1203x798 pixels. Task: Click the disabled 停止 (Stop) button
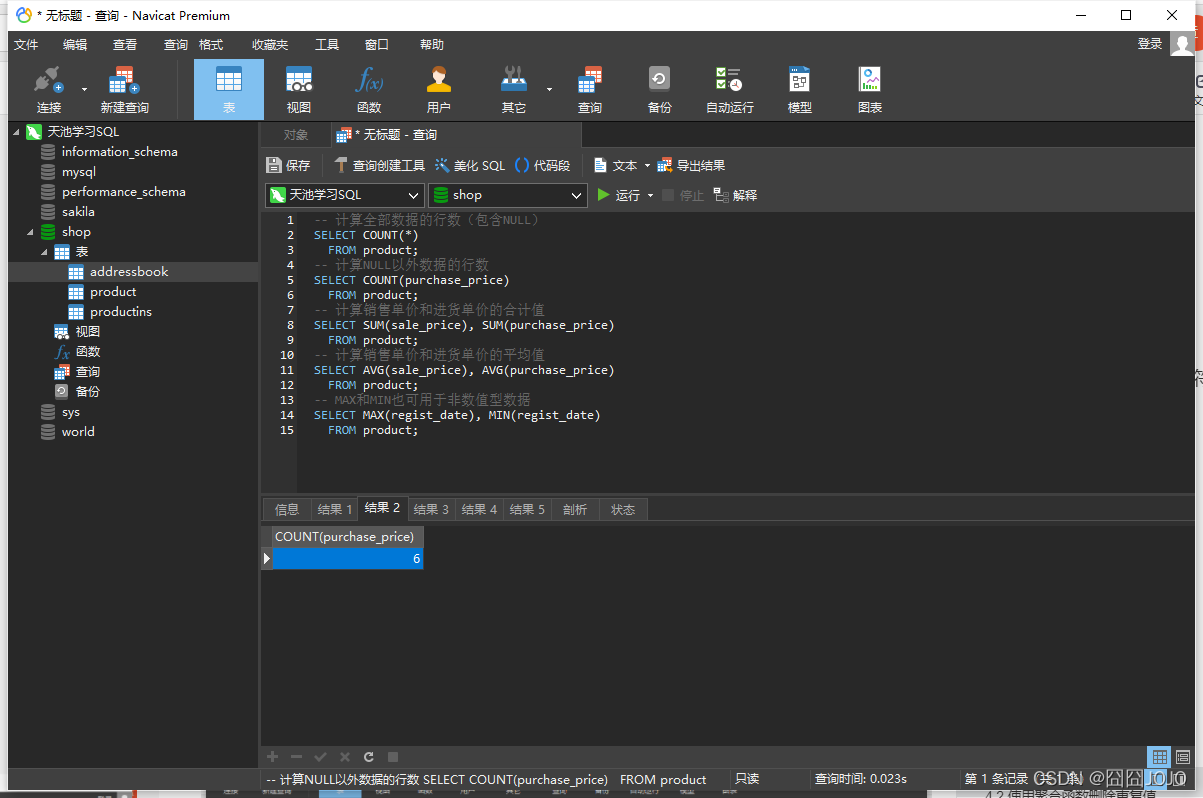(x=683, y=195)
